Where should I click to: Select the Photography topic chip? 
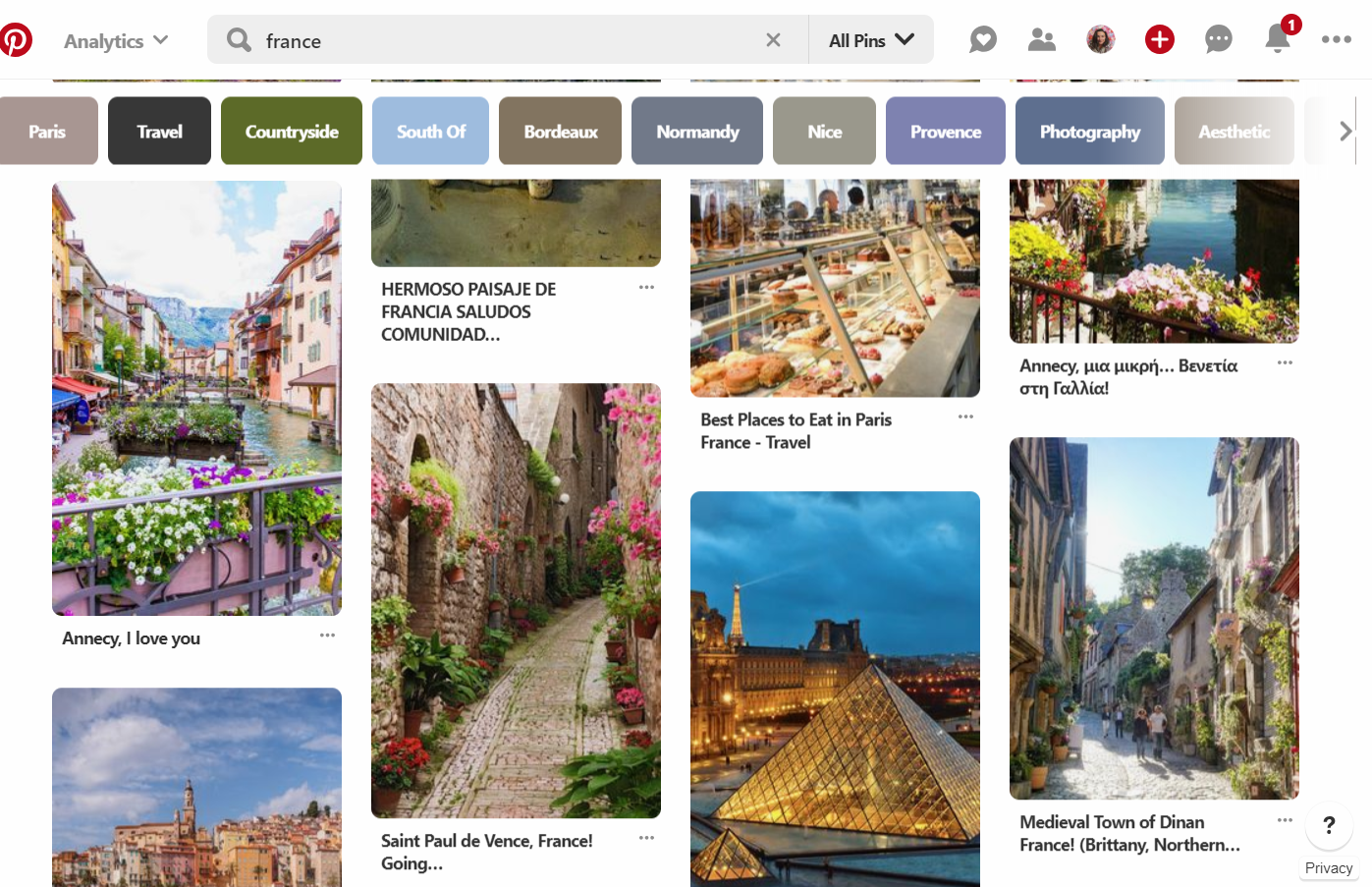coord(1090,131)
